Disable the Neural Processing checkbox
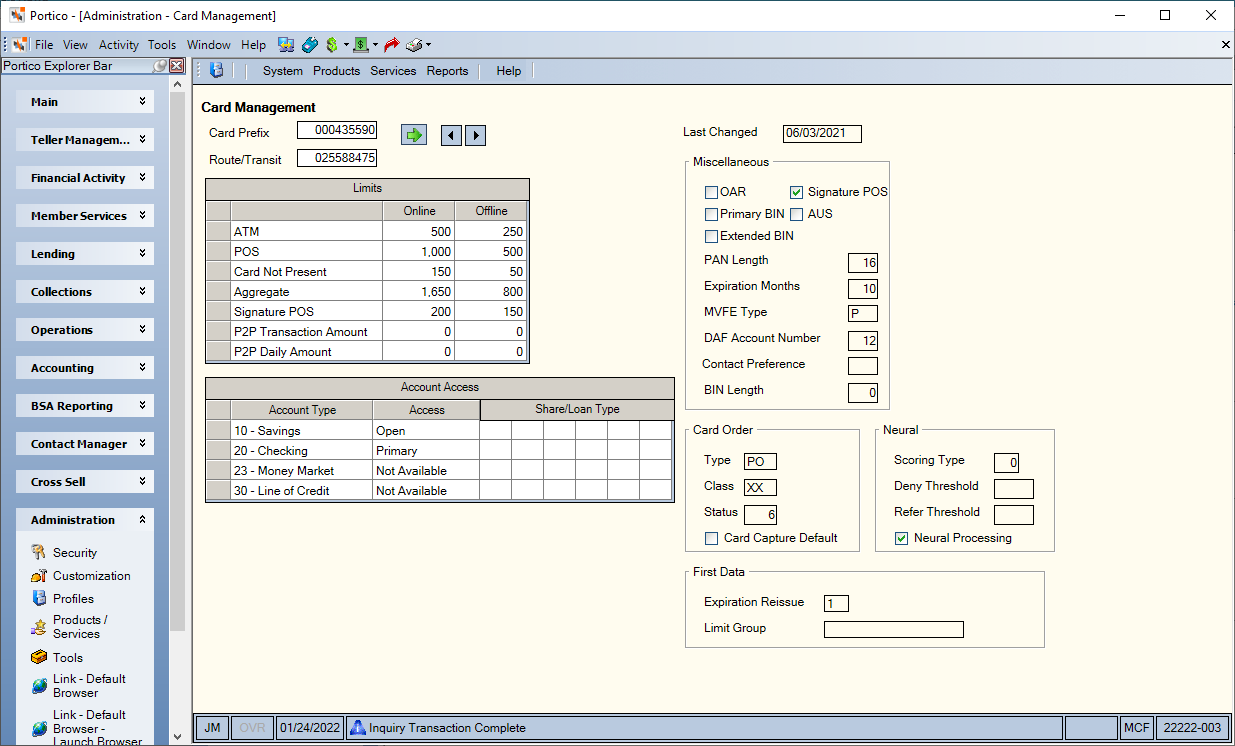1235x746 pixels. click(901, 538)
